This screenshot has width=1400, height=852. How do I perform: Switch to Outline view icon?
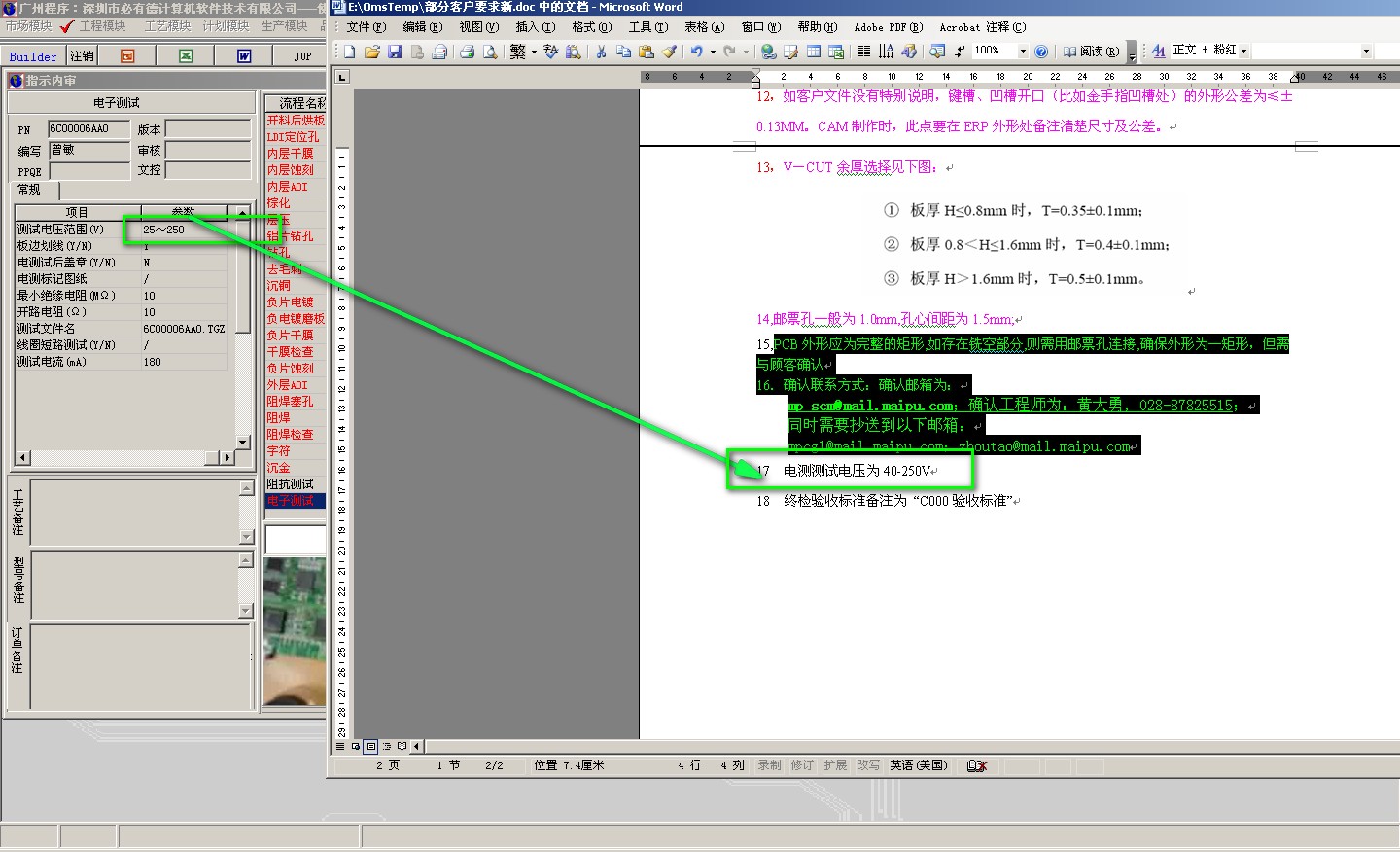coord(387,747)
